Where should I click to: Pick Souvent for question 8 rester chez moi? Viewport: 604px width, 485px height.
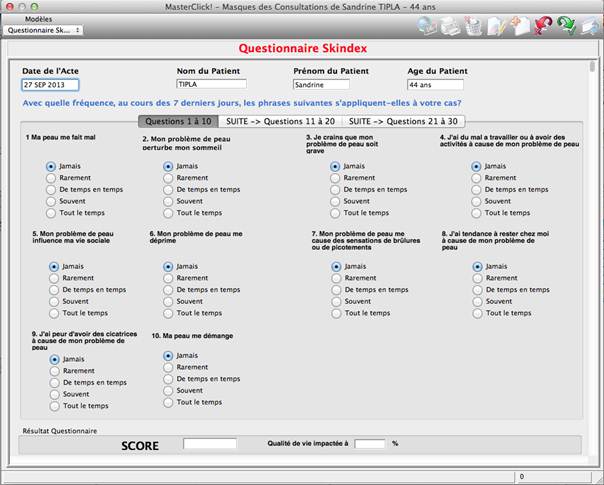click(478, 301)
